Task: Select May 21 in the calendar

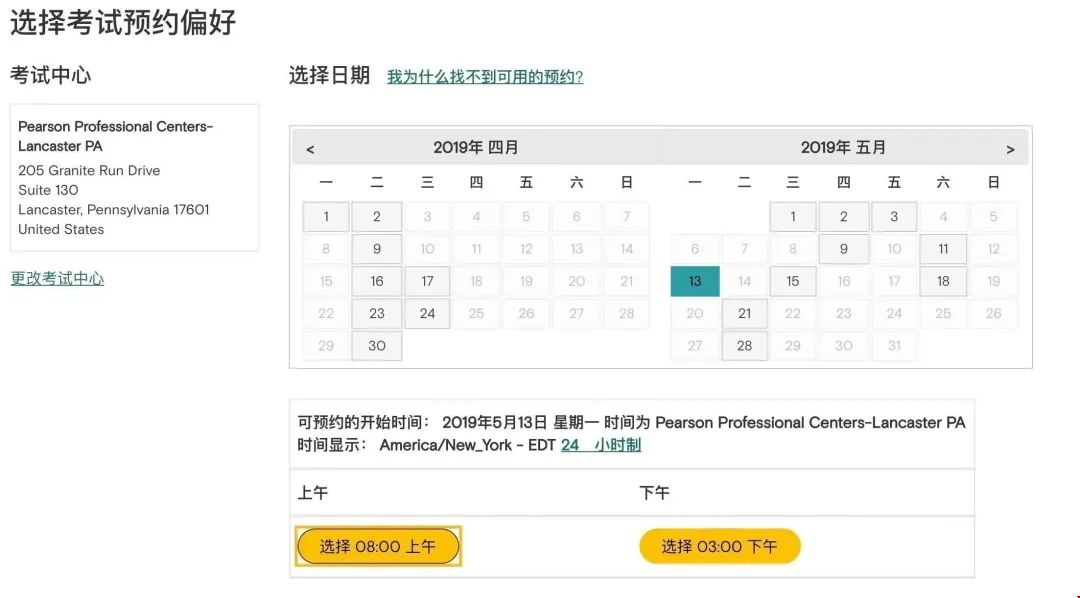Action: point(745,313)
